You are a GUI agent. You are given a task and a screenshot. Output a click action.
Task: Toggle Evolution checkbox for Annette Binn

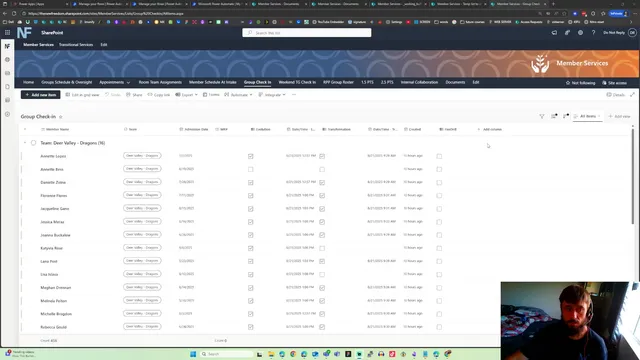251,169
